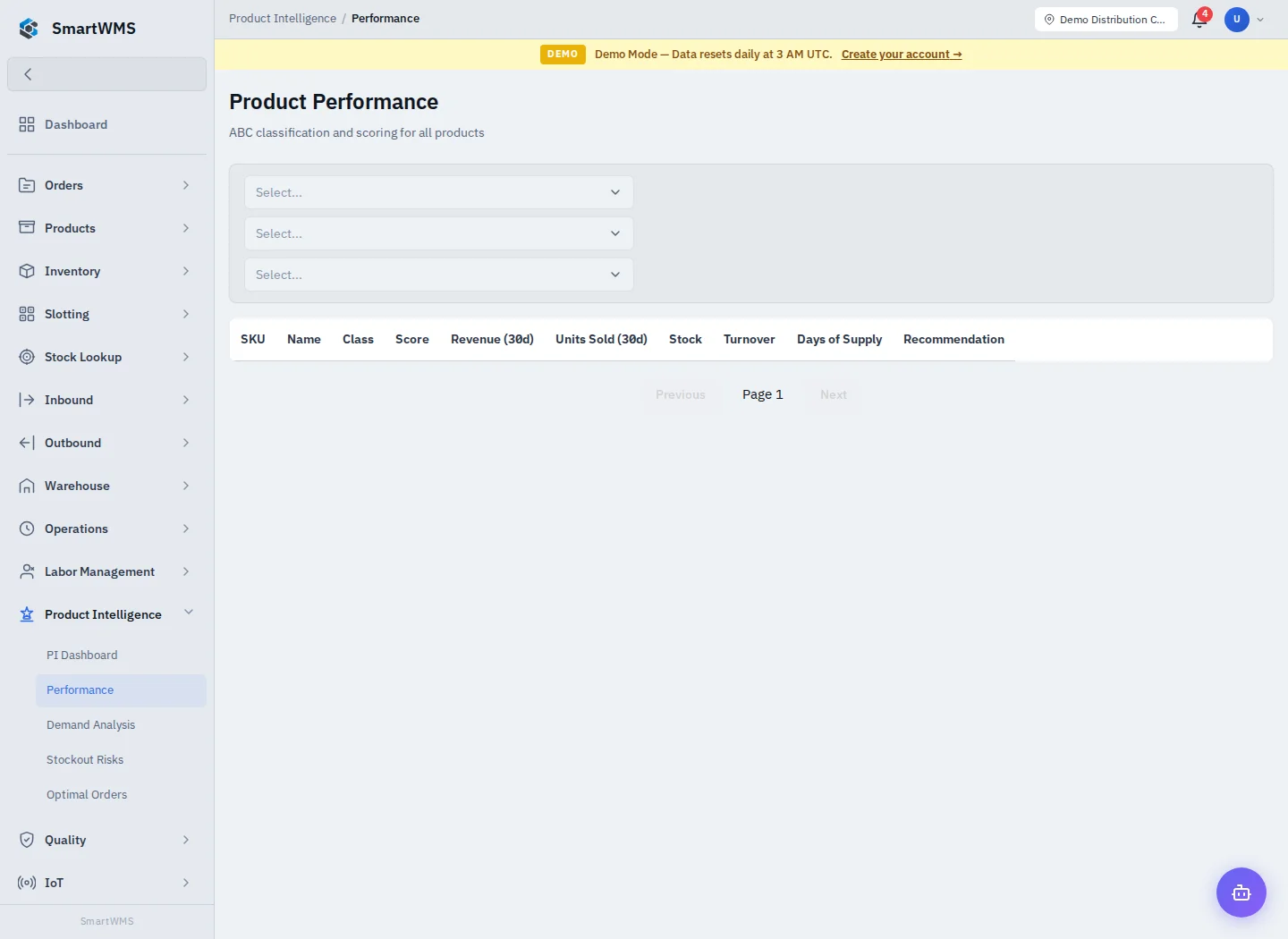The width and height of the screenshot is (1288, 939).
Task: Click the Products box icon
Action: click(27, 228)
